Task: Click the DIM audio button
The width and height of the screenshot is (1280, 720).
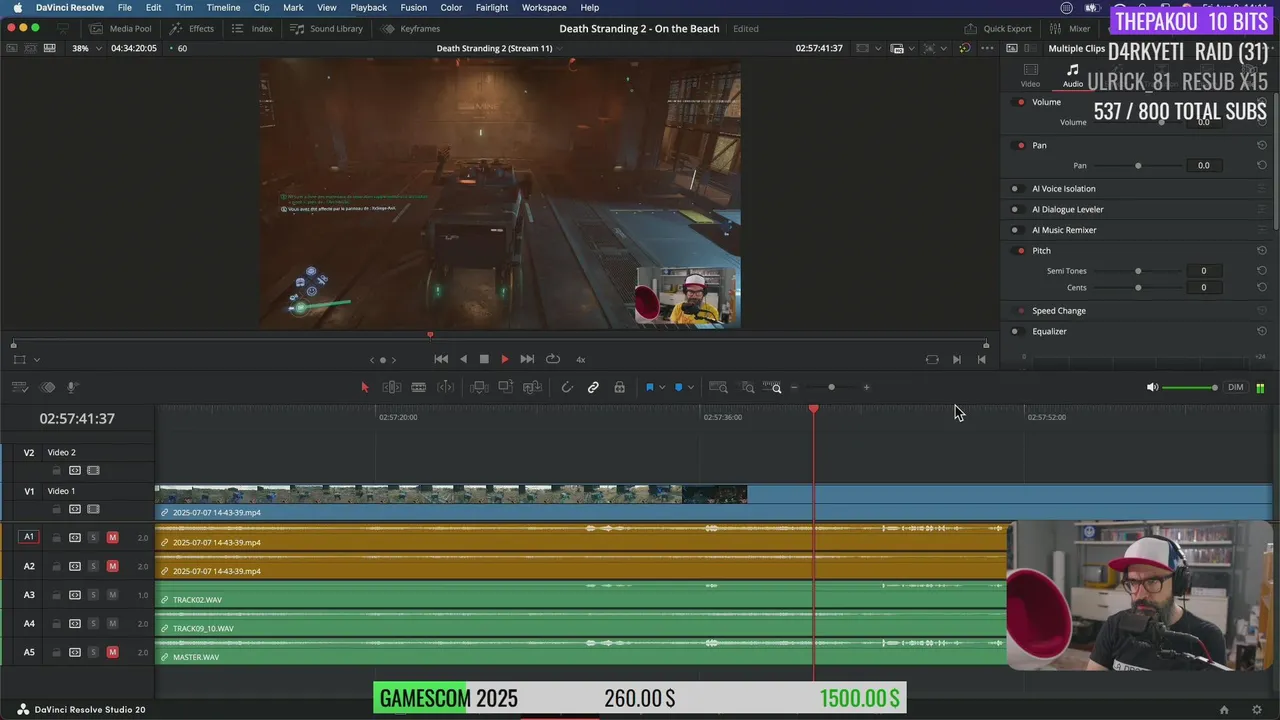Action: point(1236,387)
